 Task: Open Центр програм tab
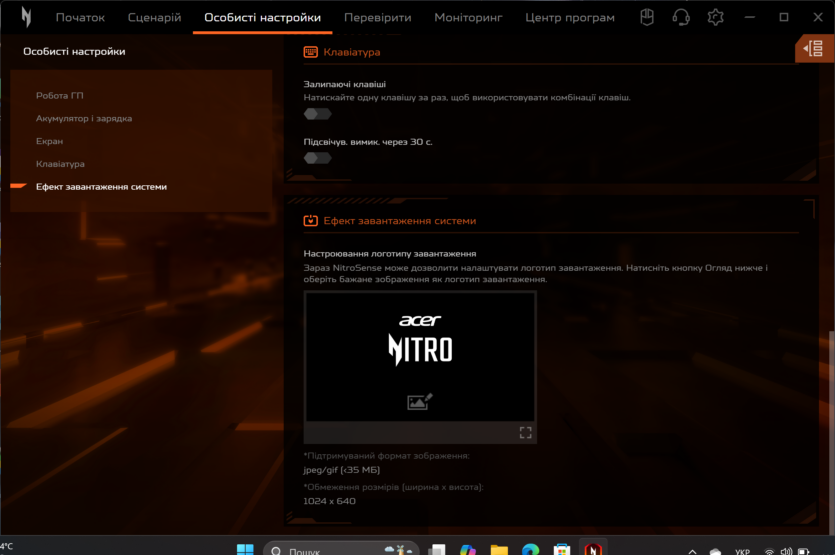coord(570,18)
